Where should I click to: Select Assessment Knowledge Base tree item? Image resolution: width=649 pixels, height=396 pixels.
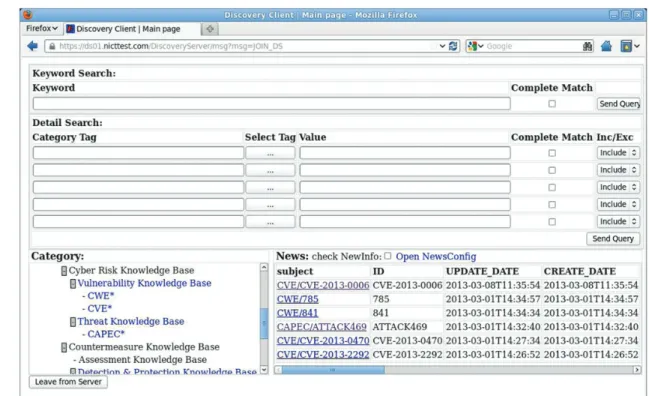[x=142, y=360]
